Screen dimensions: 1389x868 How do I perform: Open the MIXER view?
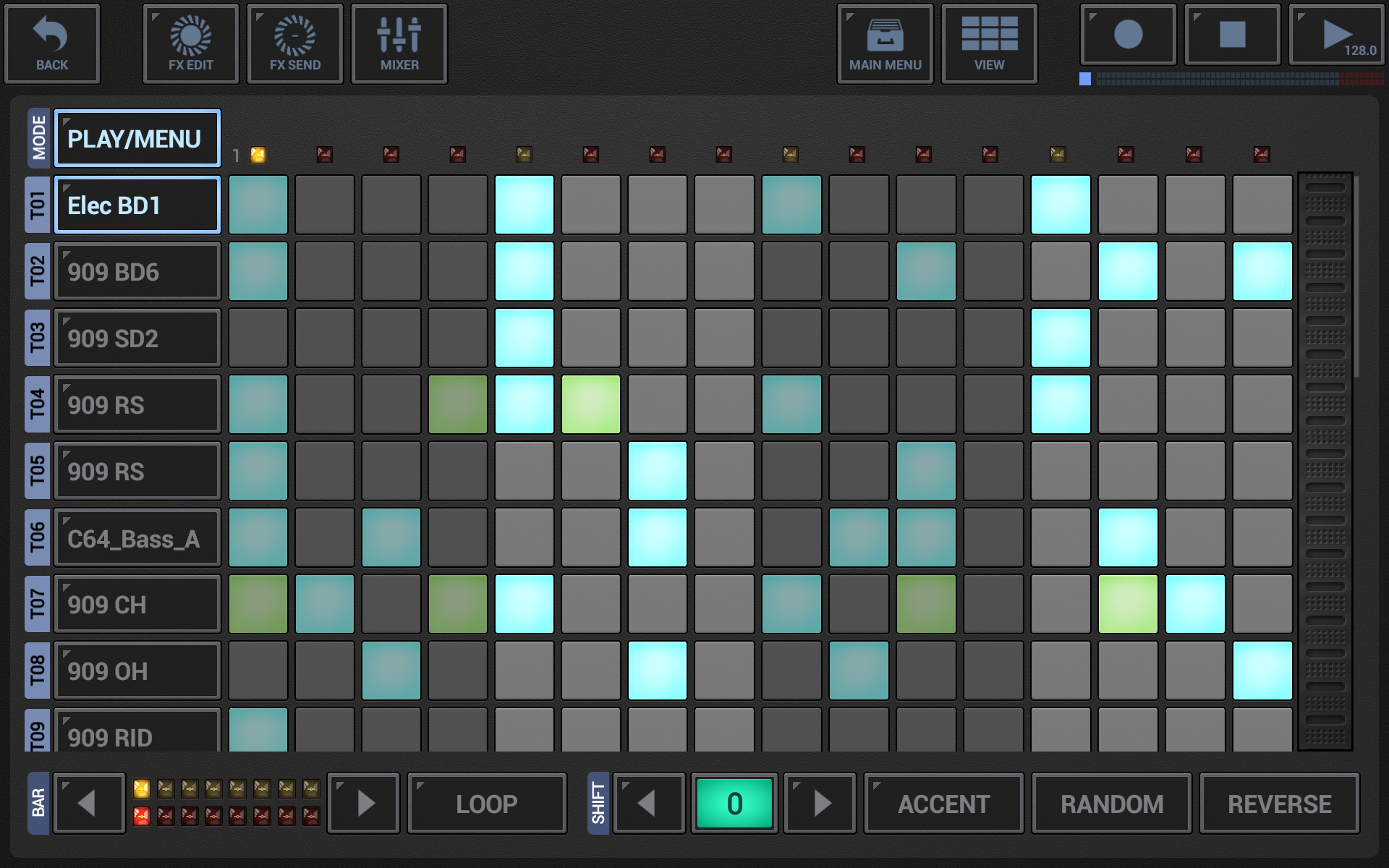point(399,43)
